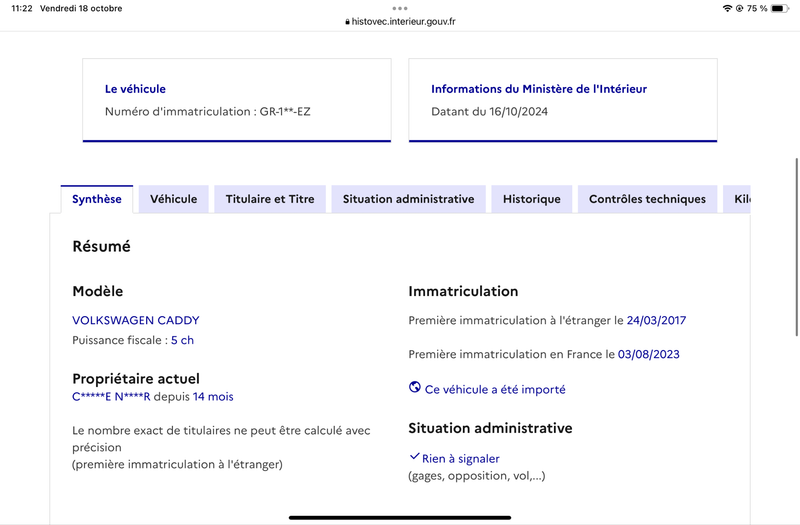Open the Titulaire et Titre tab

pyautogui.click(x=270, y=199)
